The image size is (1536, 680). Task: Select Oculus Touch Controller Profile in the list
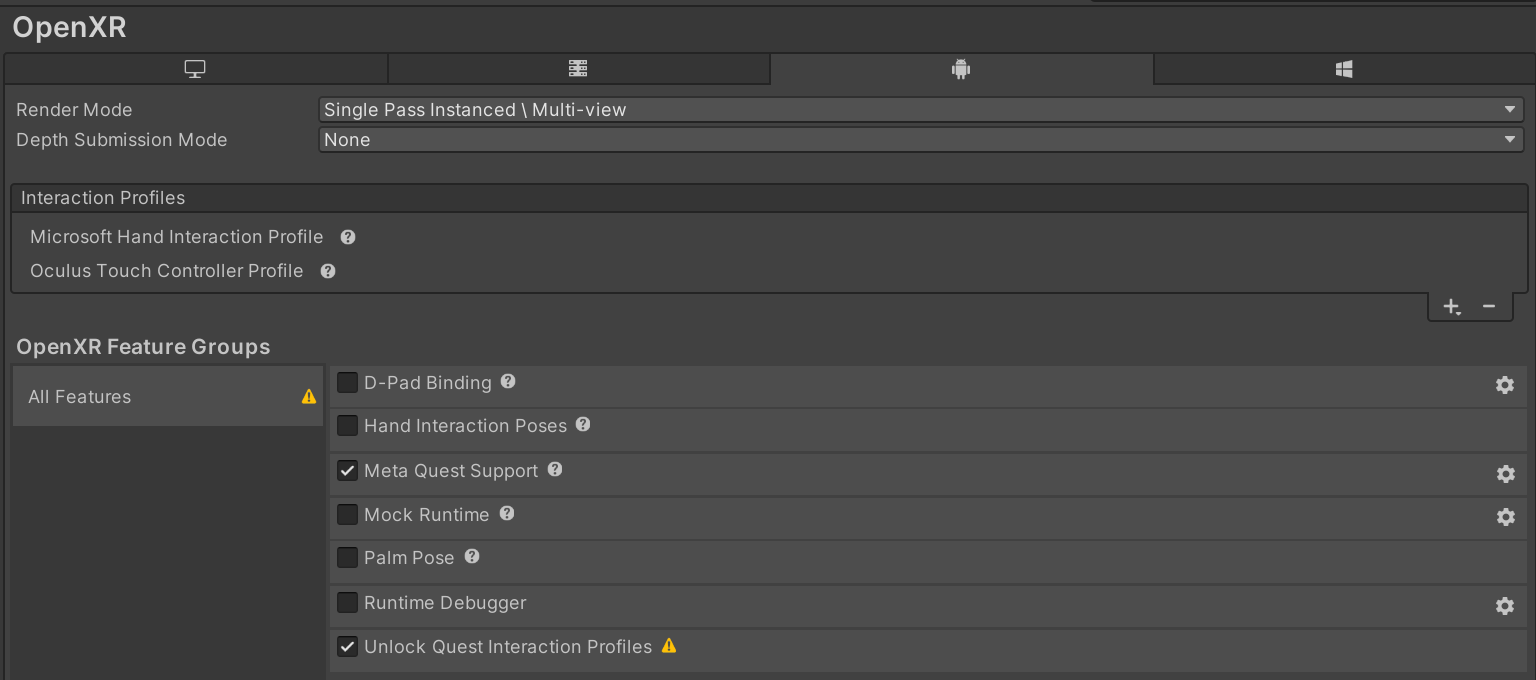point(167,271)
